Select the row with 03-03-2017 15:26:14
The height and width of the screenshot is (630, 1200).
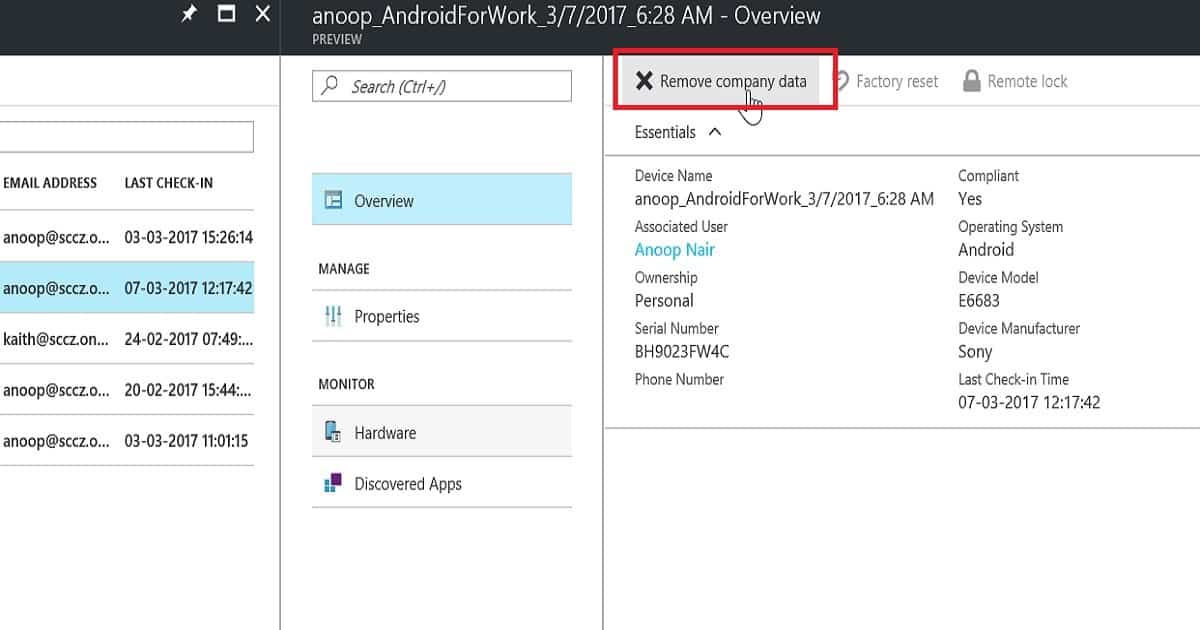point(127,237)
